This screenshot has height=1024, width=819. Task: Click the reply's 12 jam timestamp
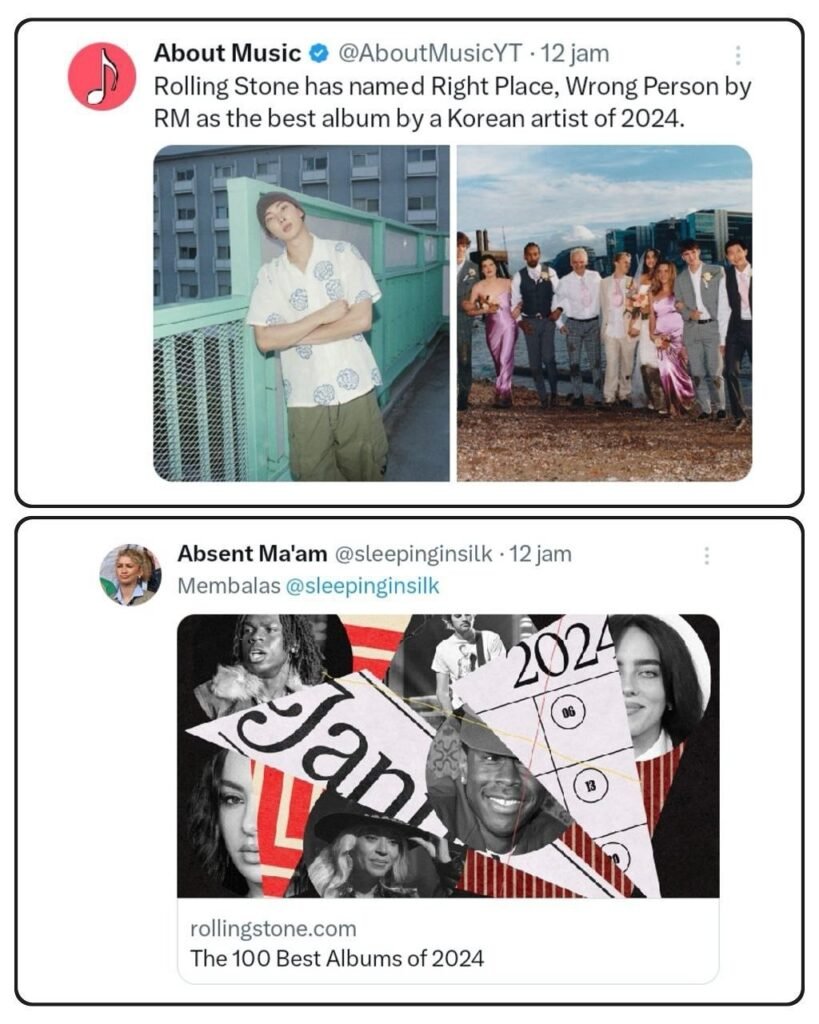540,554
